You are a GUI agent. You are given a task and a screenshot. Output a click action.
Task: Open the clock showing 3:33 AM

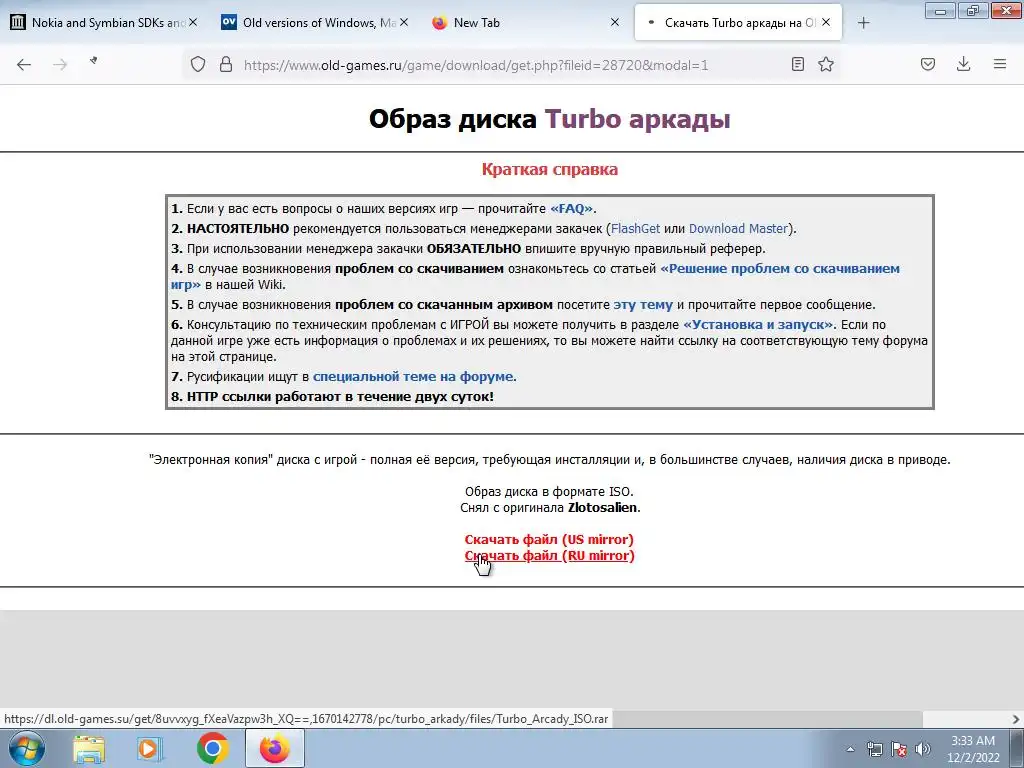(973, 749)
